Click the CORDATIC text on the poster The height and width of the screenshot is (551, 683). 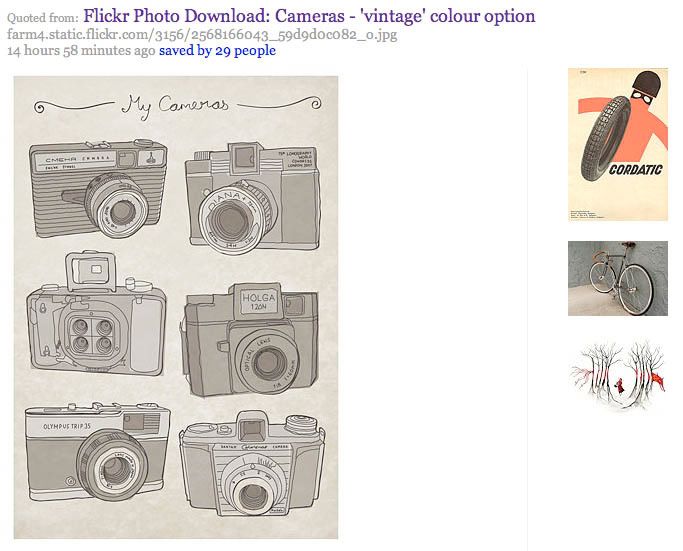point(636,169)
